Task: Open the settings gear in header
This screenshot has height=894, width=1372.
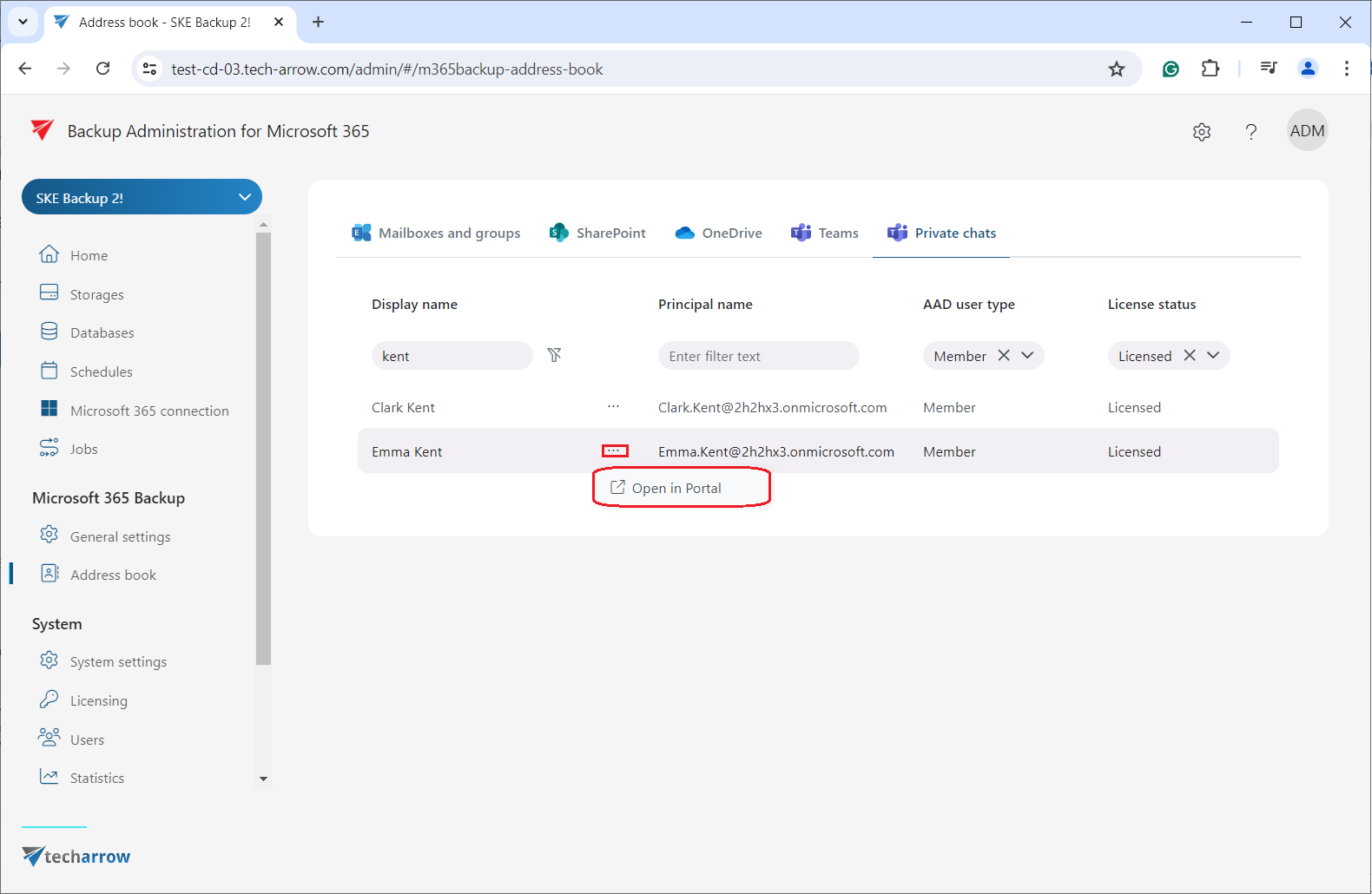Action: (x=1201, y=132)
